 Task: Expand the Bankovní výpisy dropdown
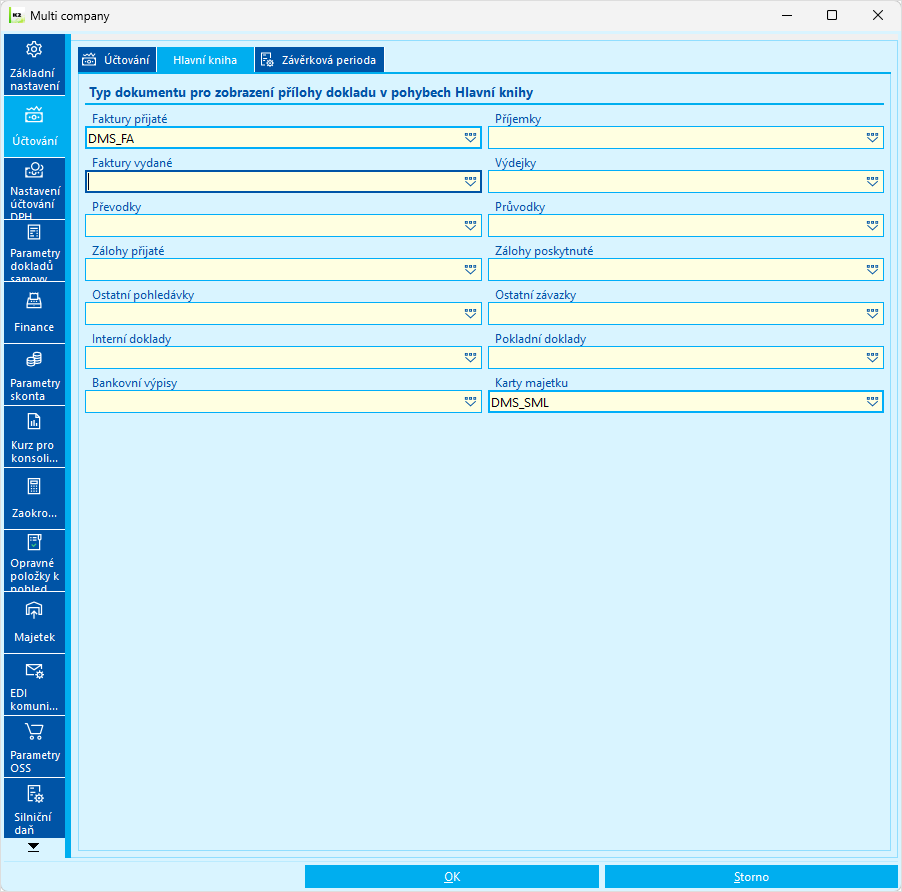point(470,401)
